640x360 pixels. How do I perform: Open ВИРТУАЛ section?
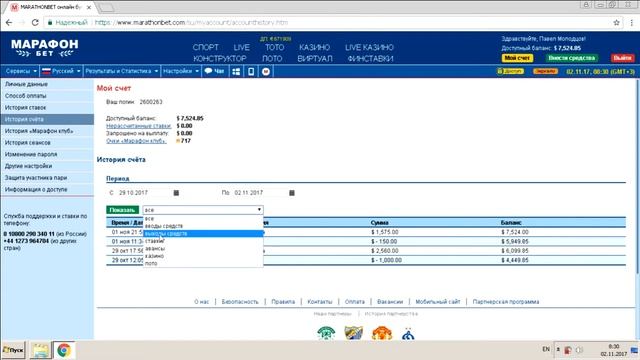tap(315, 59)
